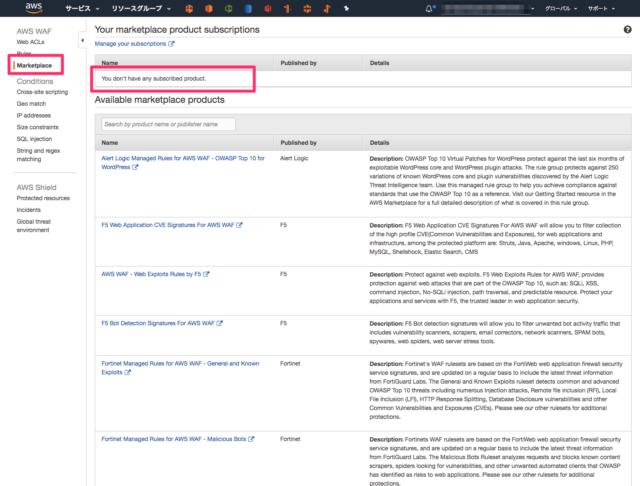
Task: Expand the サービス menu
Action: tap(82, 8)
